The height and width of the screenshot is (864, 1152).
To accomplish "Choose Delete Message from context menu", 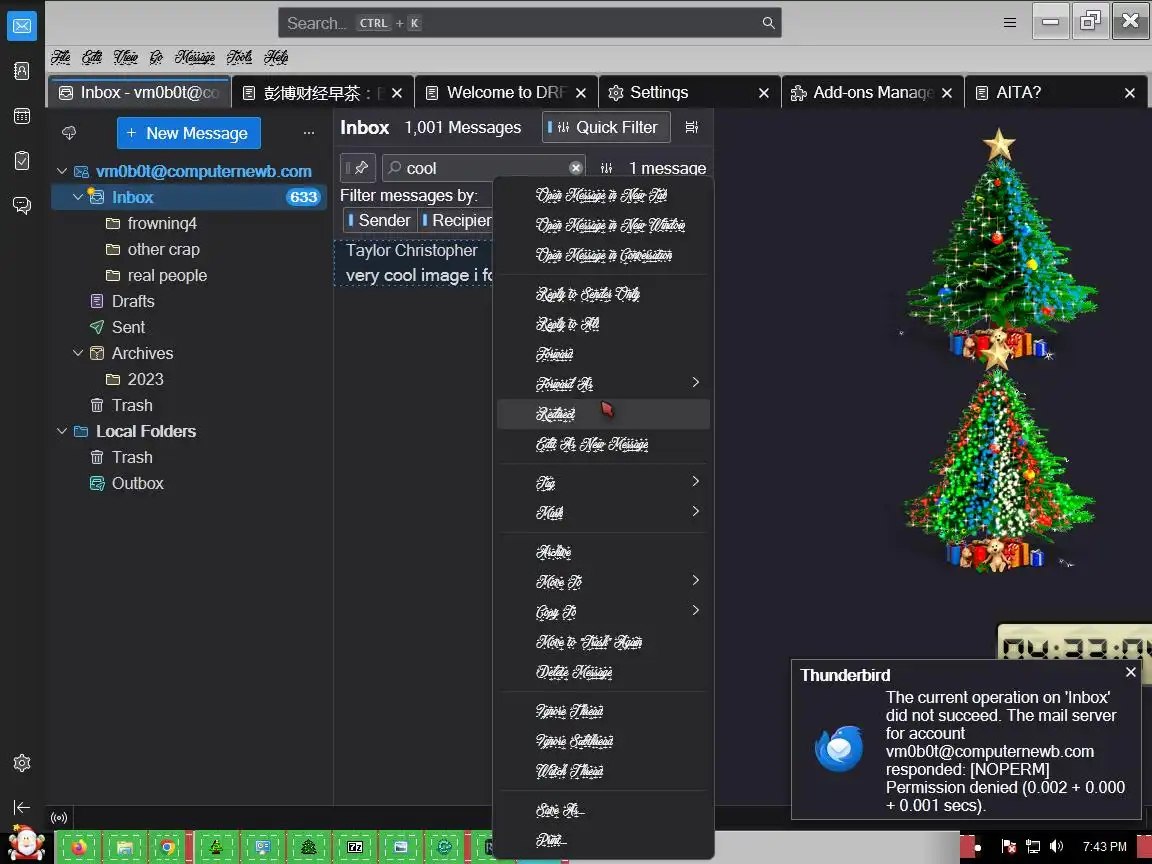I will pyautogui.click(x=604, y=672).
